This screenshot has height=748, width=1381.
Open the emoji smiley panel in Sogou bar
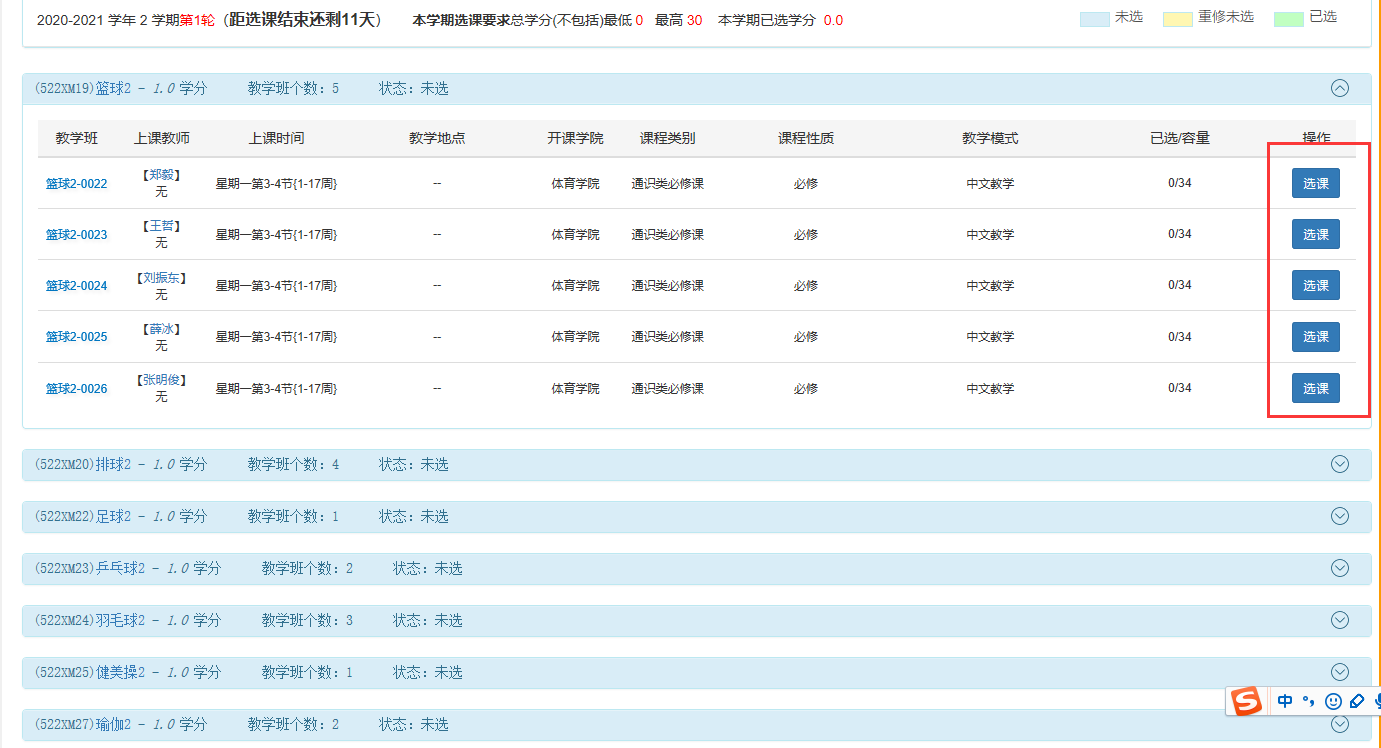pos(1333,701)
